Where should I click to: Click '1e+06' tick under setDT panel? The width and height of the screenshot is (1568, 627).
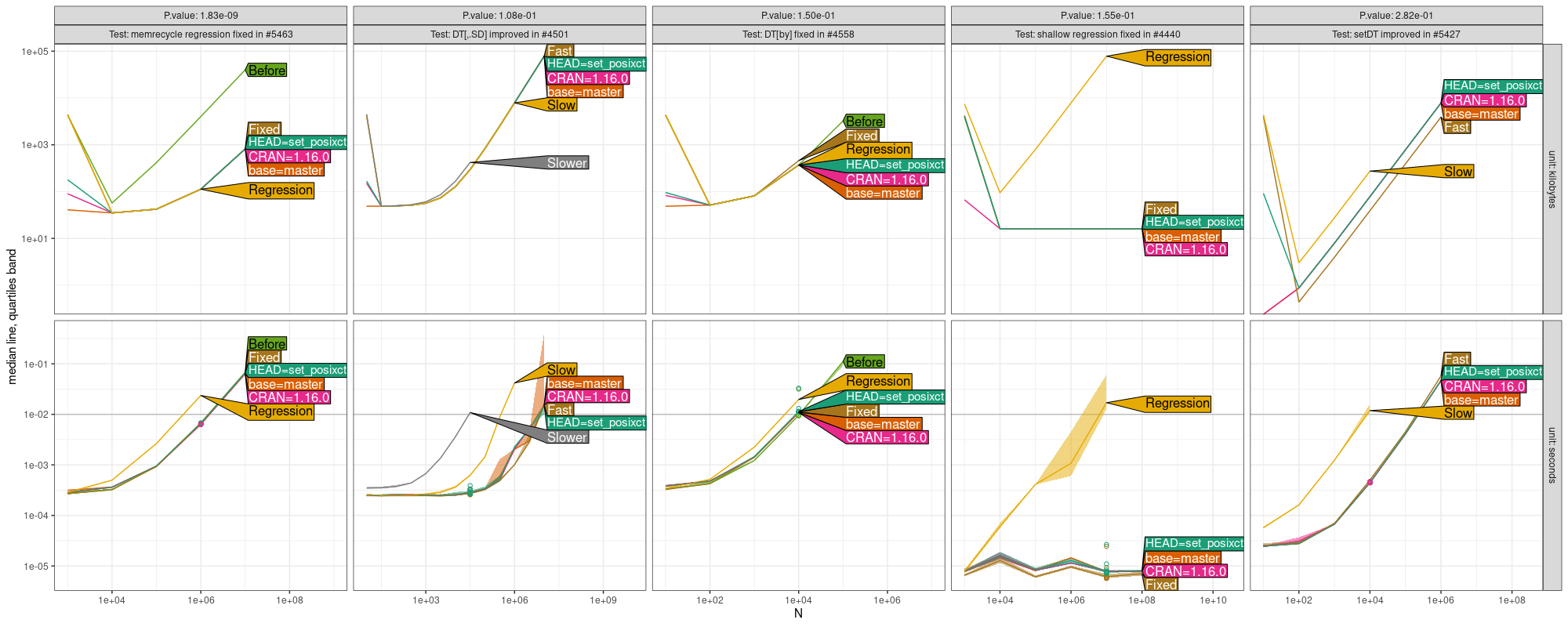click(x=1441, y=600)
